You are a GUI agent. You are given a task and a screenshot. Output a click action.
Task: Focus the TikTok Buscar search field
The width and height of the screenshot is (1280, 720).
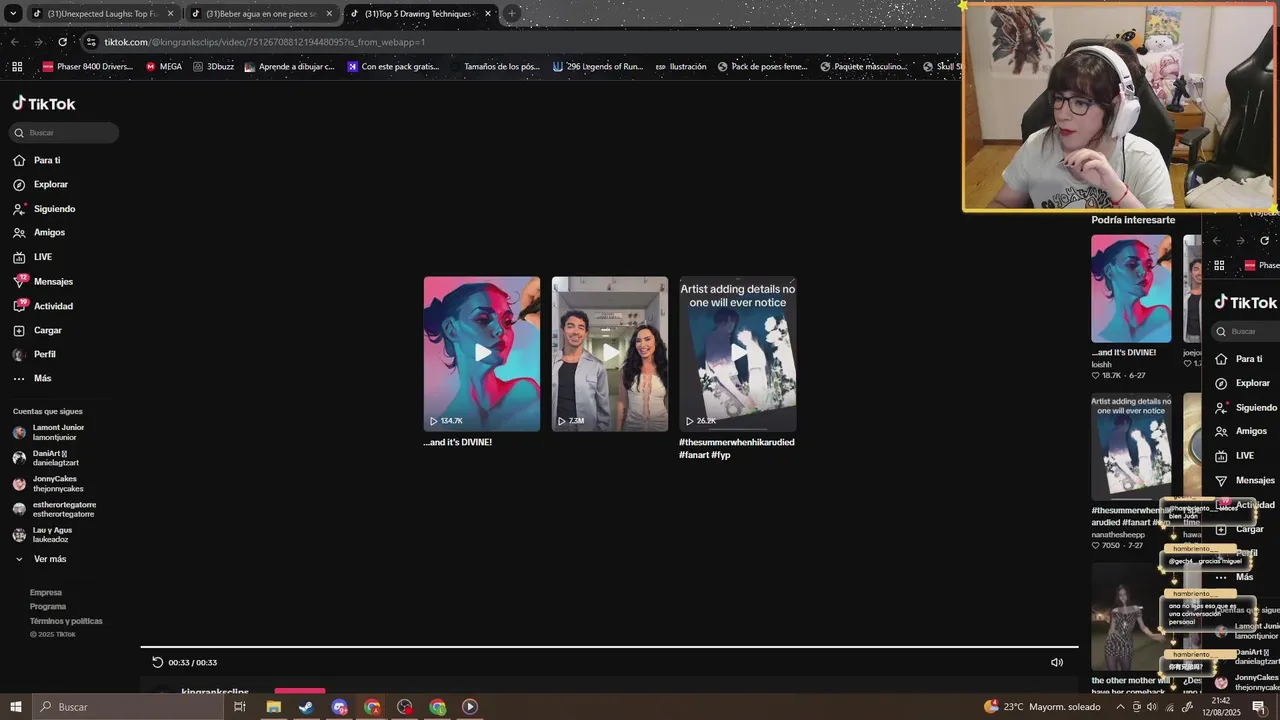point(65,133)
